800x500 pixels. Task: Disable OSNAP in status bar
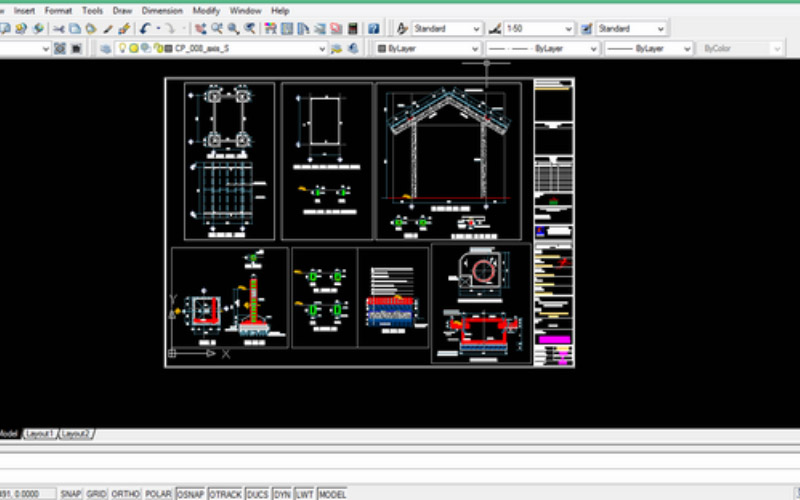tap(190, 494)
